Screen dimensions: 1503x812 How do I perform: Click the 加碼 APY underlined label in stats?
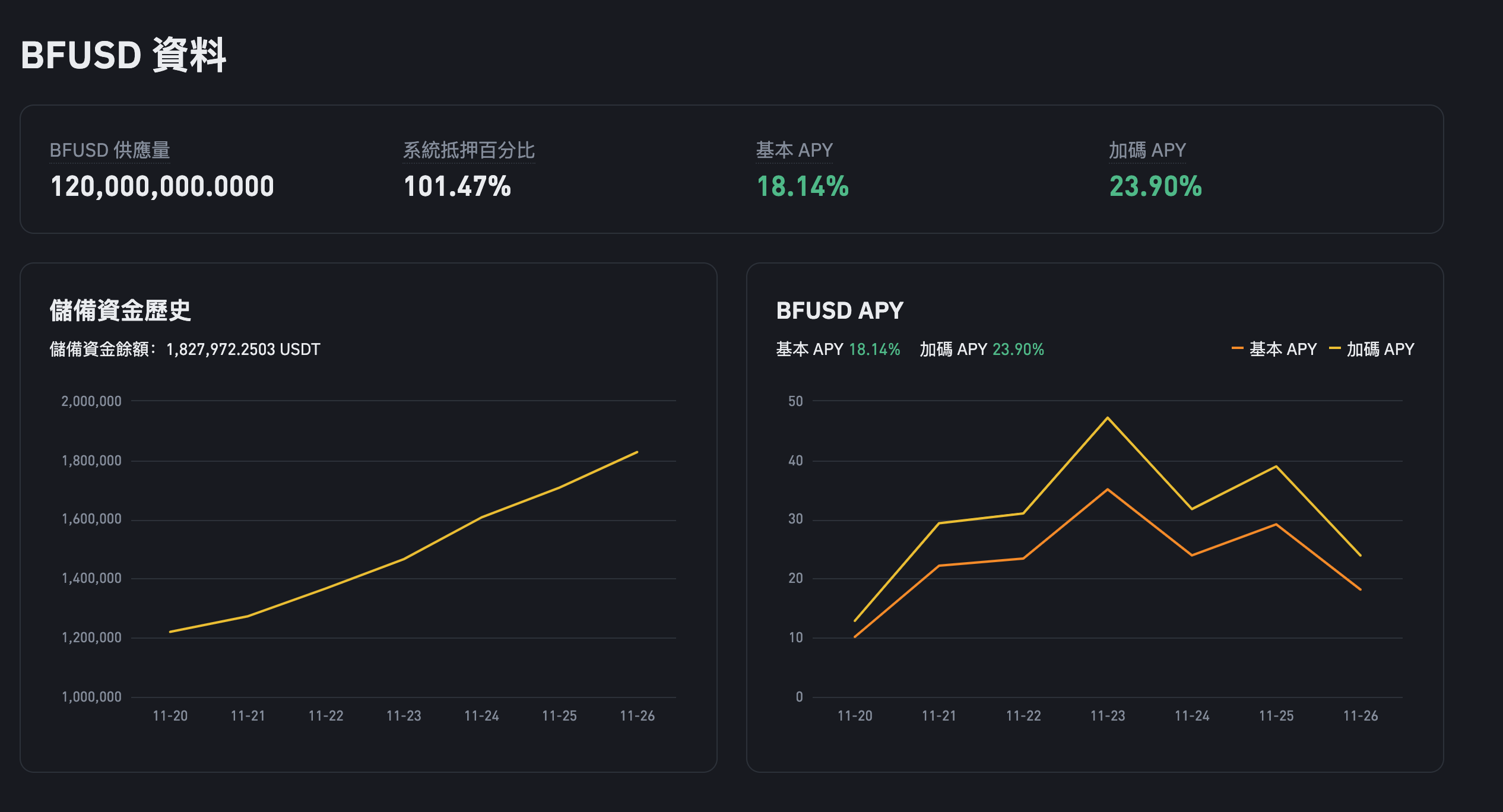[x=1147, y=150]
